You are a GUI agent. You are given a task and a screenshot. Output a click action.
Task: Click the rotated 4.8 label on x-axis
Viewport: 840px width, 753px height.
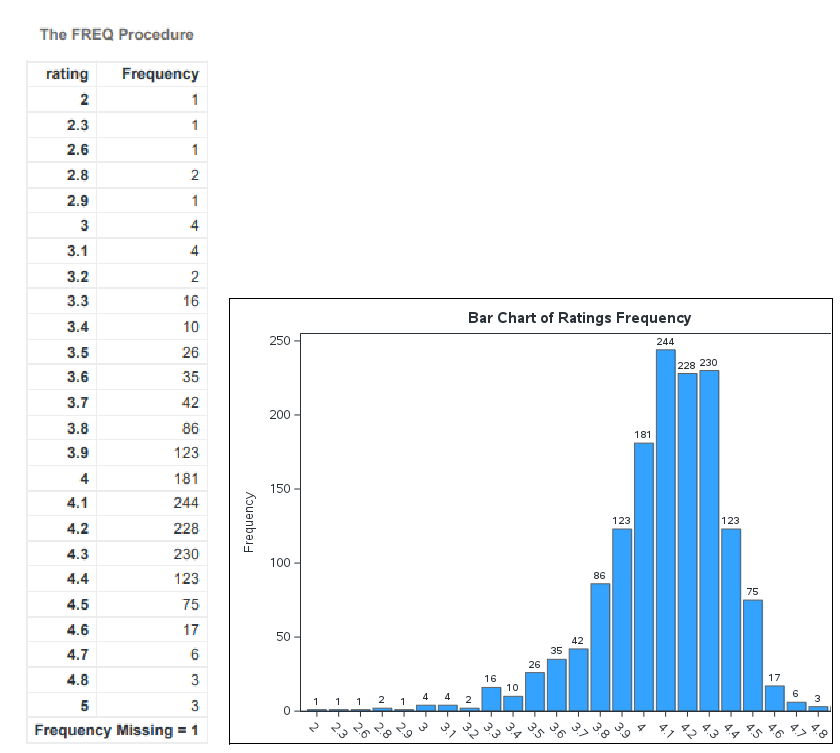coord(819,730)
